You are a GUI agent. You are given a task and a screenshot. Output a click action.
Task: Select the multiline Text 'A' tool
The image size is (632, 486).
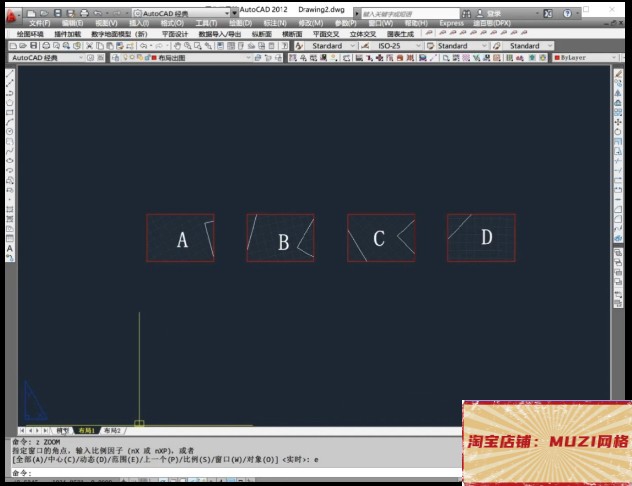[10, 249]
